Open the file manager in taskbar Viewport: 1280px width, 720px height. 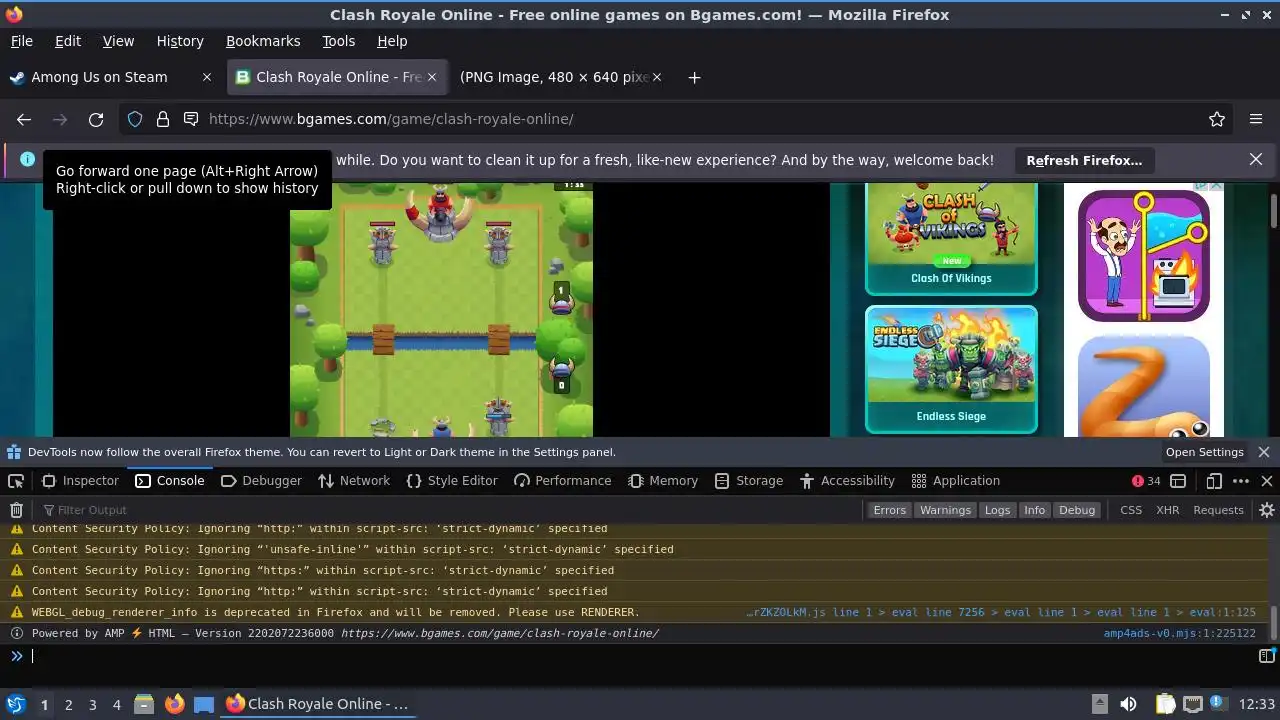pos(144,704)
